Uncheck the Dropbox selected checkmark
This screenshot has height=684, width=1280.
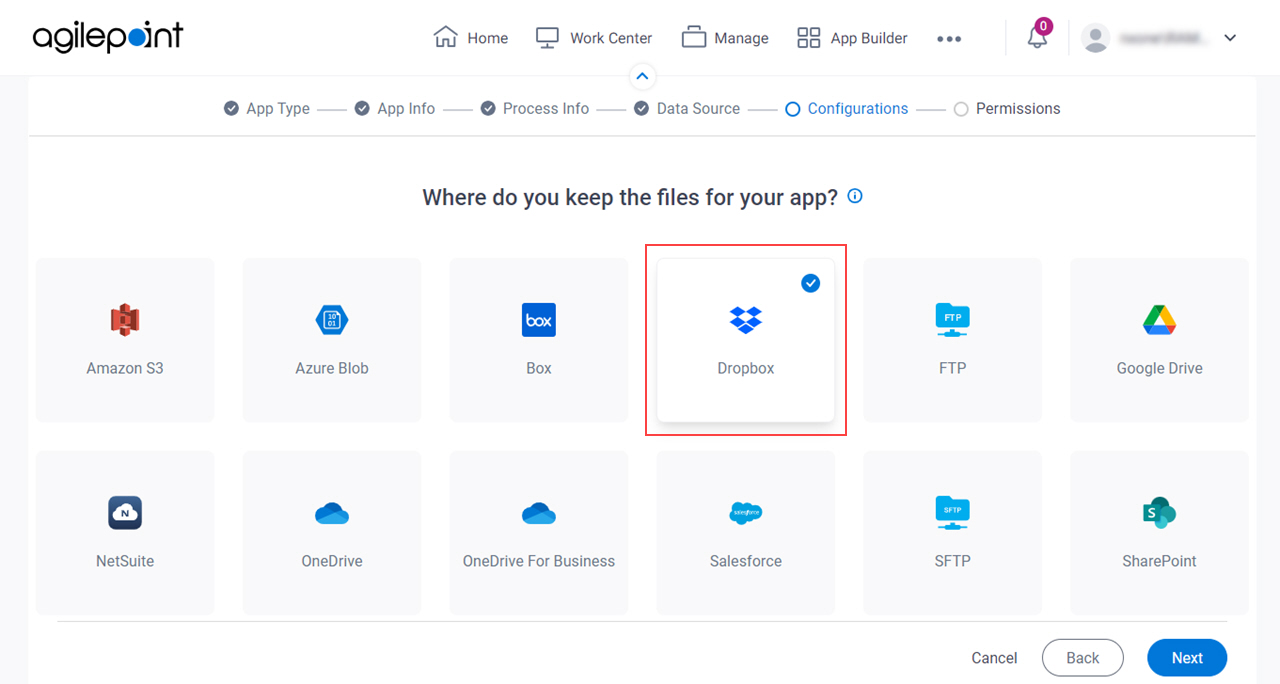point(811,283)
